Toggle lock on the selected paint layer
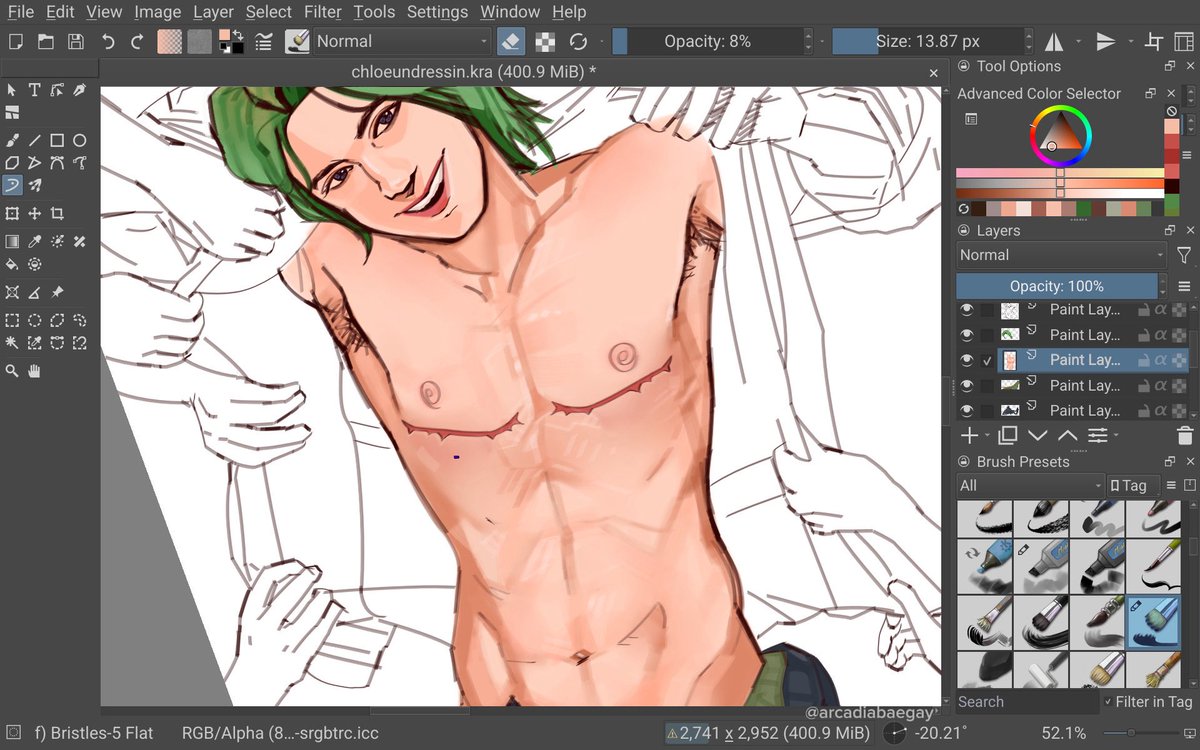The height and width of the screenshot is (750, 1200). tap(1143, 360)
